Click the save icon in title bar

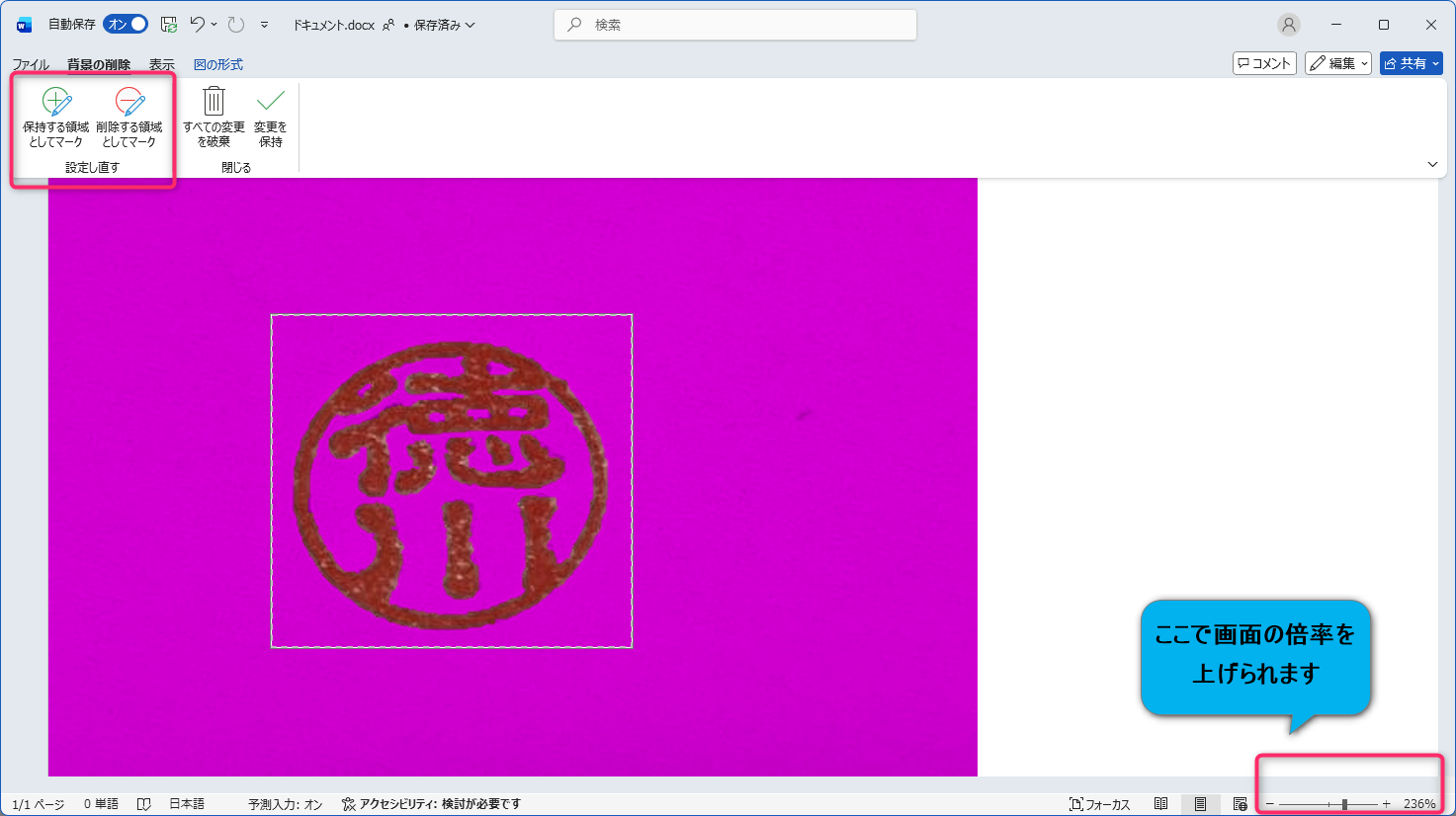click(169, 25)
